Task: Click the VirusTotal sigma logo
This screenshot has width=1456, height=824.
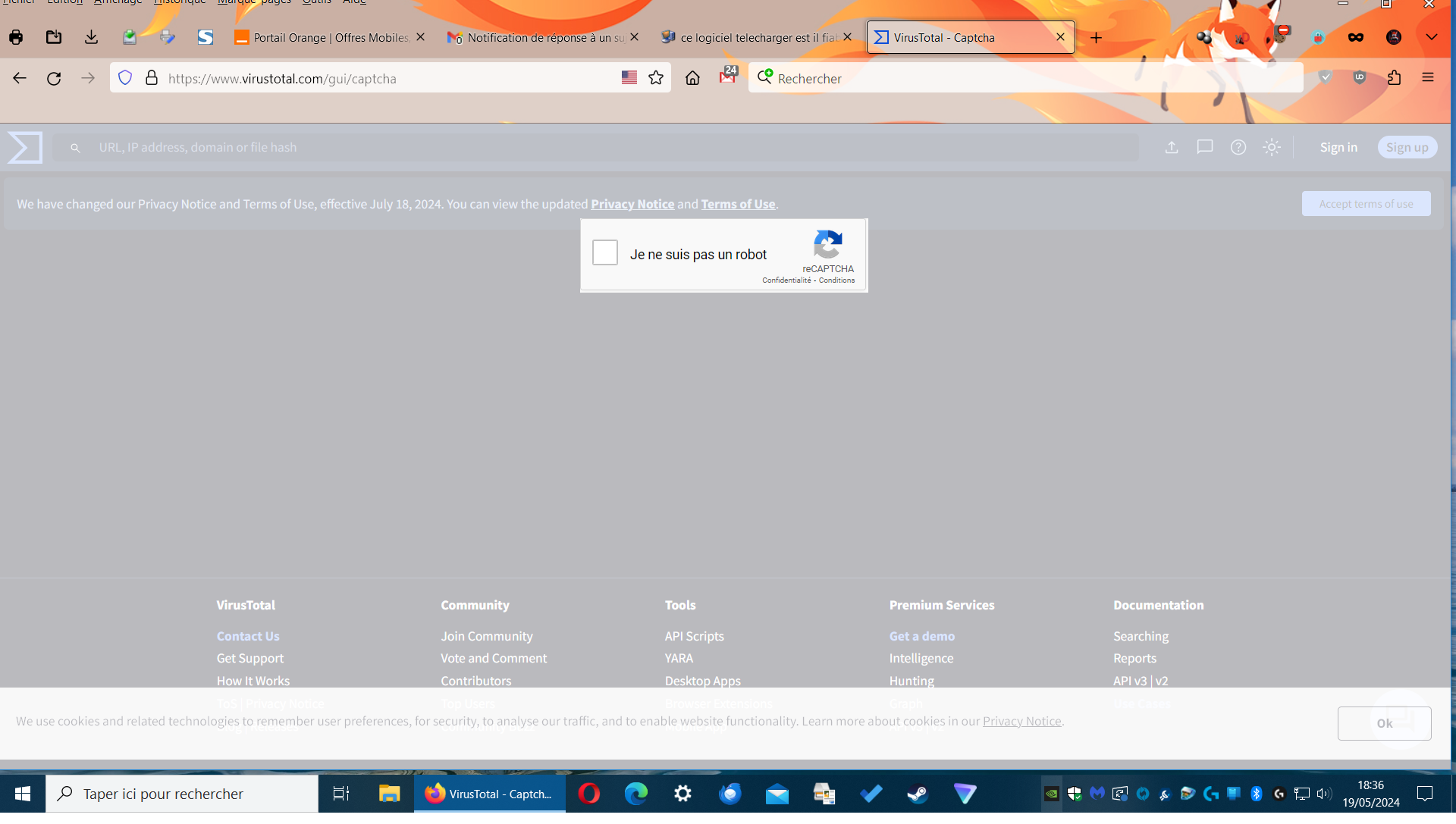Action: [x=25, y=148]
